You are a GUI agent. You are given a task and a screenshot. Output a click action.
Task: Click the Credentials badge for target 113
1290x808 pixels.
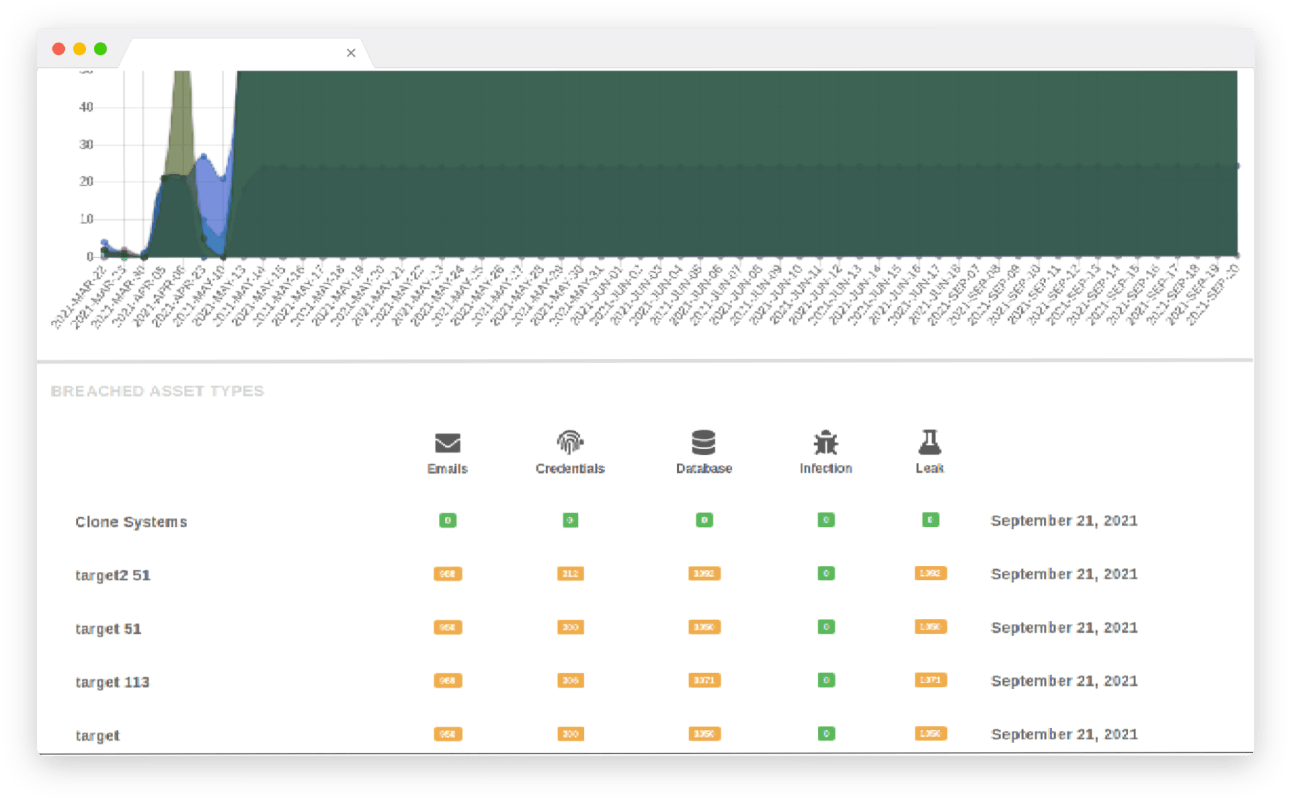(x=570, y=680)
